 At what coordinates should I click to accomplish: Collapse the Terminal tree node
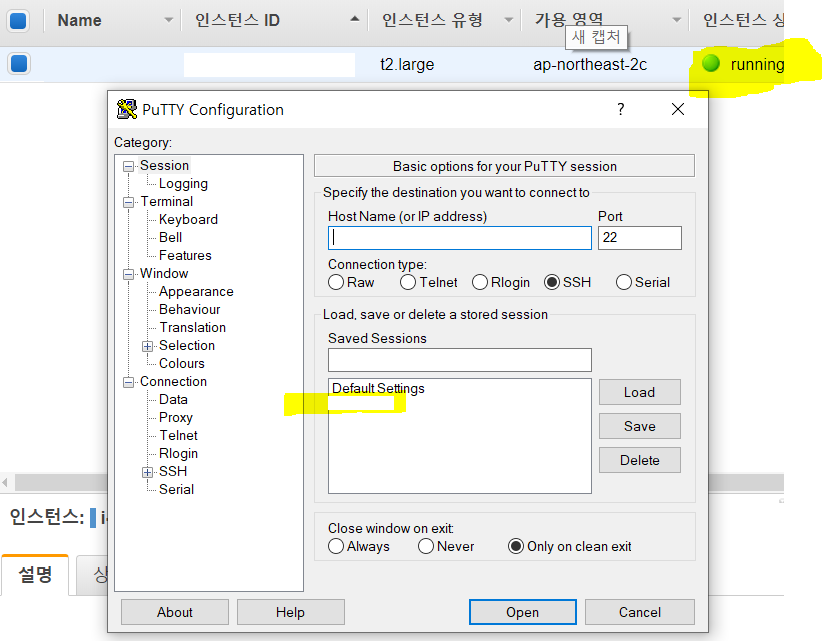pyautogui.click(x=128, y=202)
